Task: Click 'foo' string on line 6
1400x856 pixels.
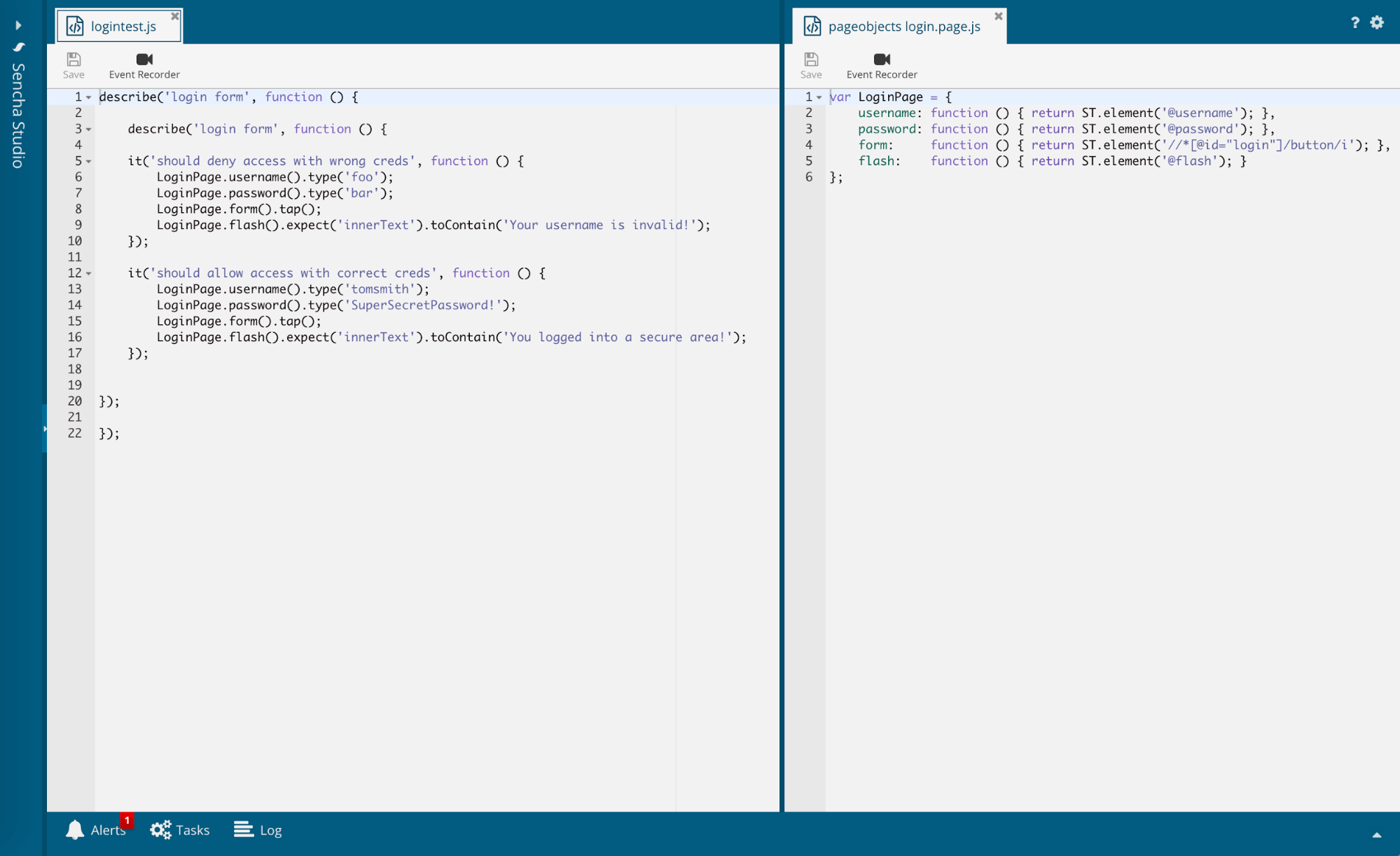Action: 362,177
